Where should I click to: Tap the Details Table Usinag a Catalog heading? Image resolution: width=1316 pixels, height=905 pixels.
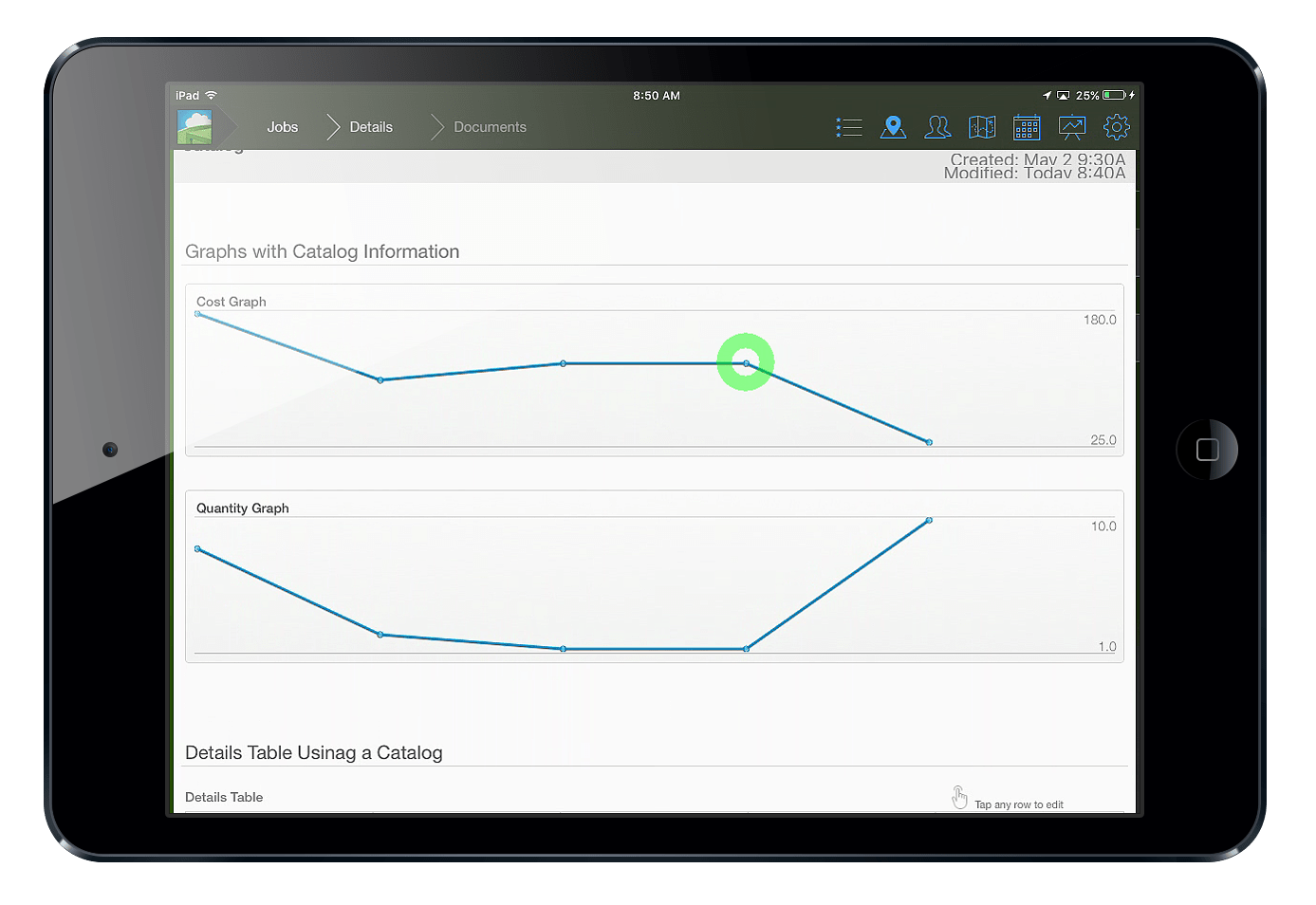coord(314,752)
